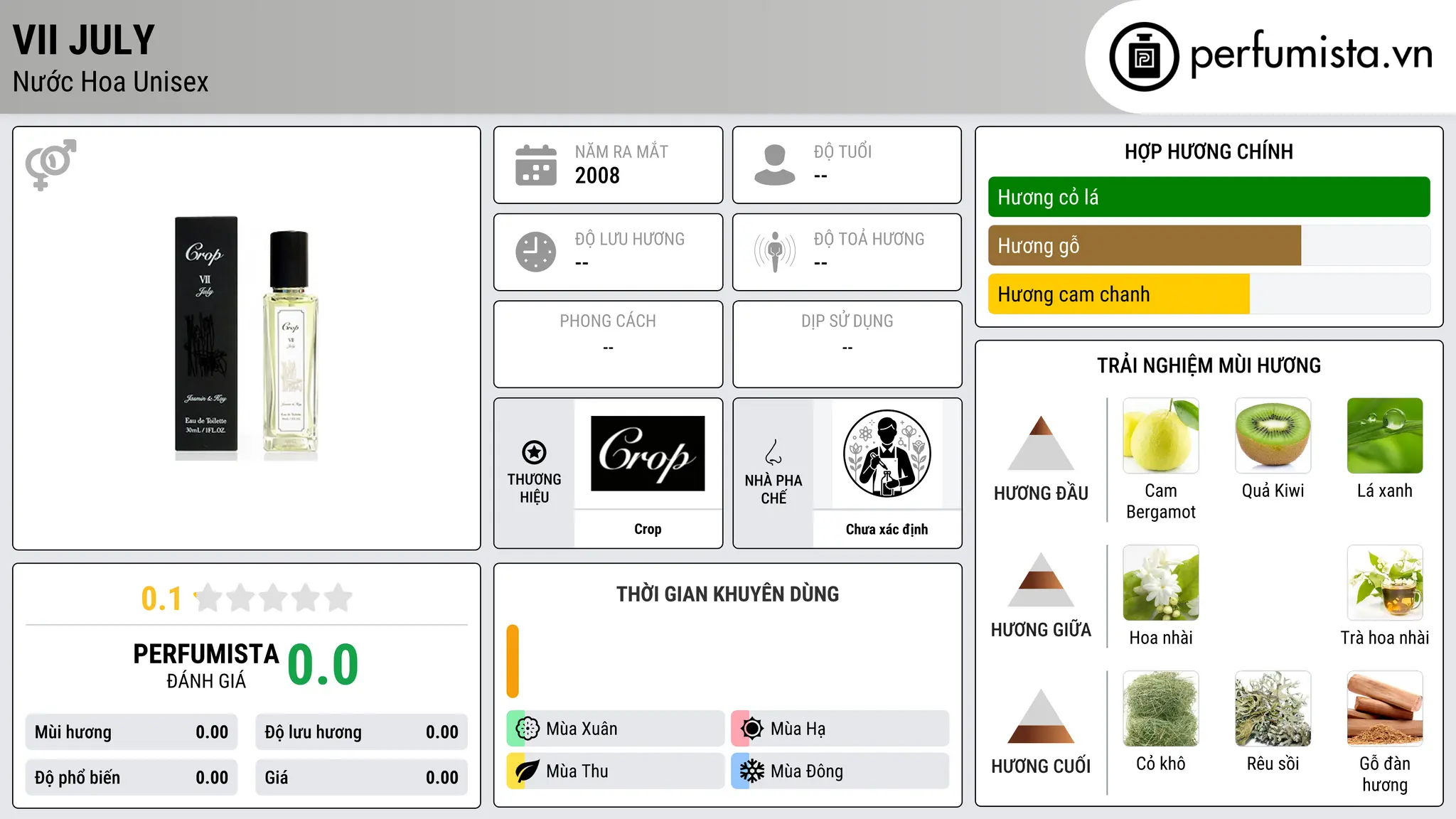Image resolution: width=1456 pixels, height=819 pixels.
Task: Select the Cỏ khô note image
Action: coord(1161,709)
